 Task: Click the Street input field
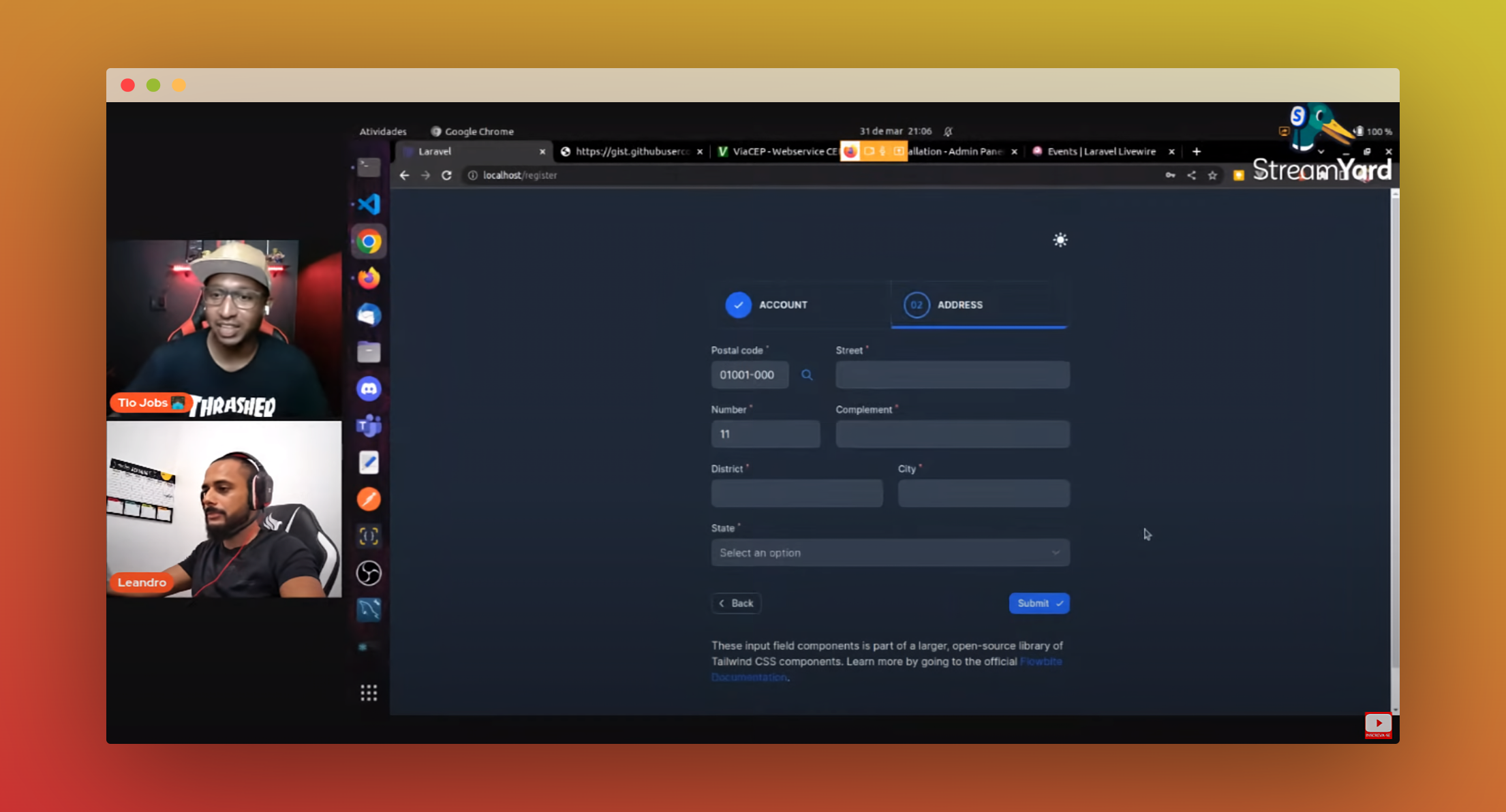tap(952, 375)
